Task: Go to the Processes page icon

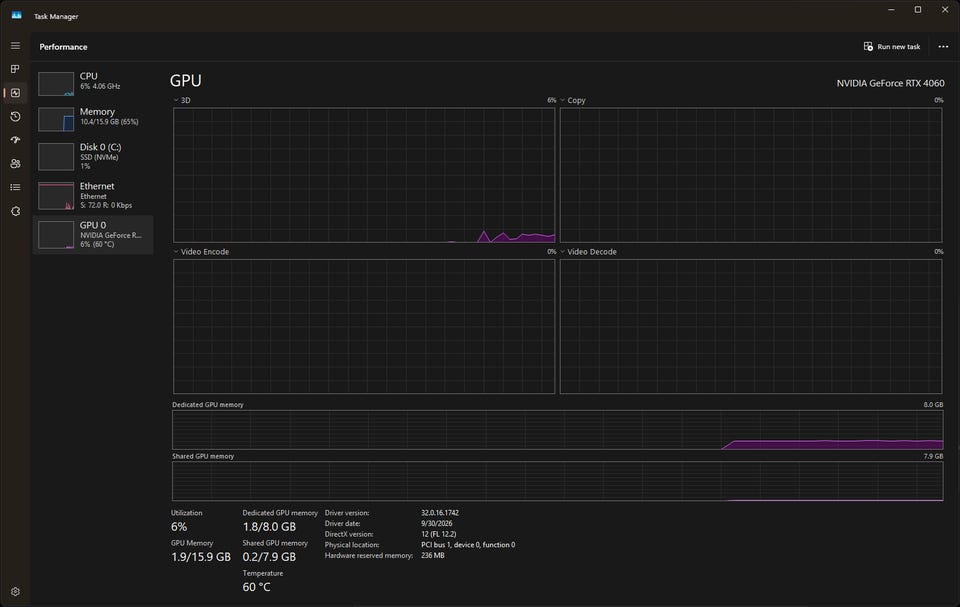Action: tap(15, 69)
